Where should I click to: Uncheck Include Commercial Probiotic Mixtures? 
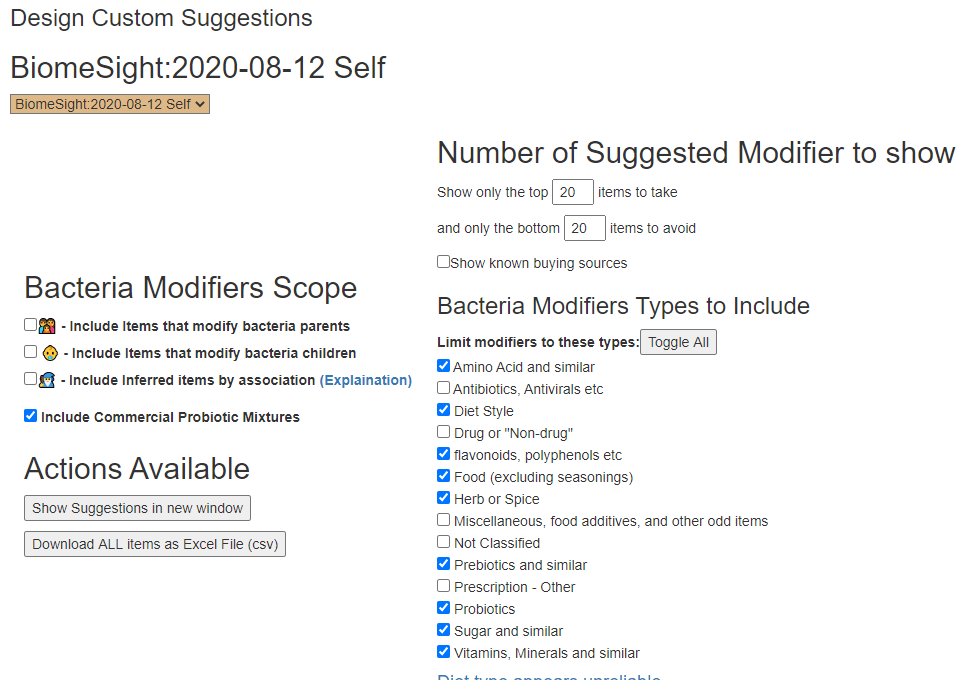click(31, 416)
